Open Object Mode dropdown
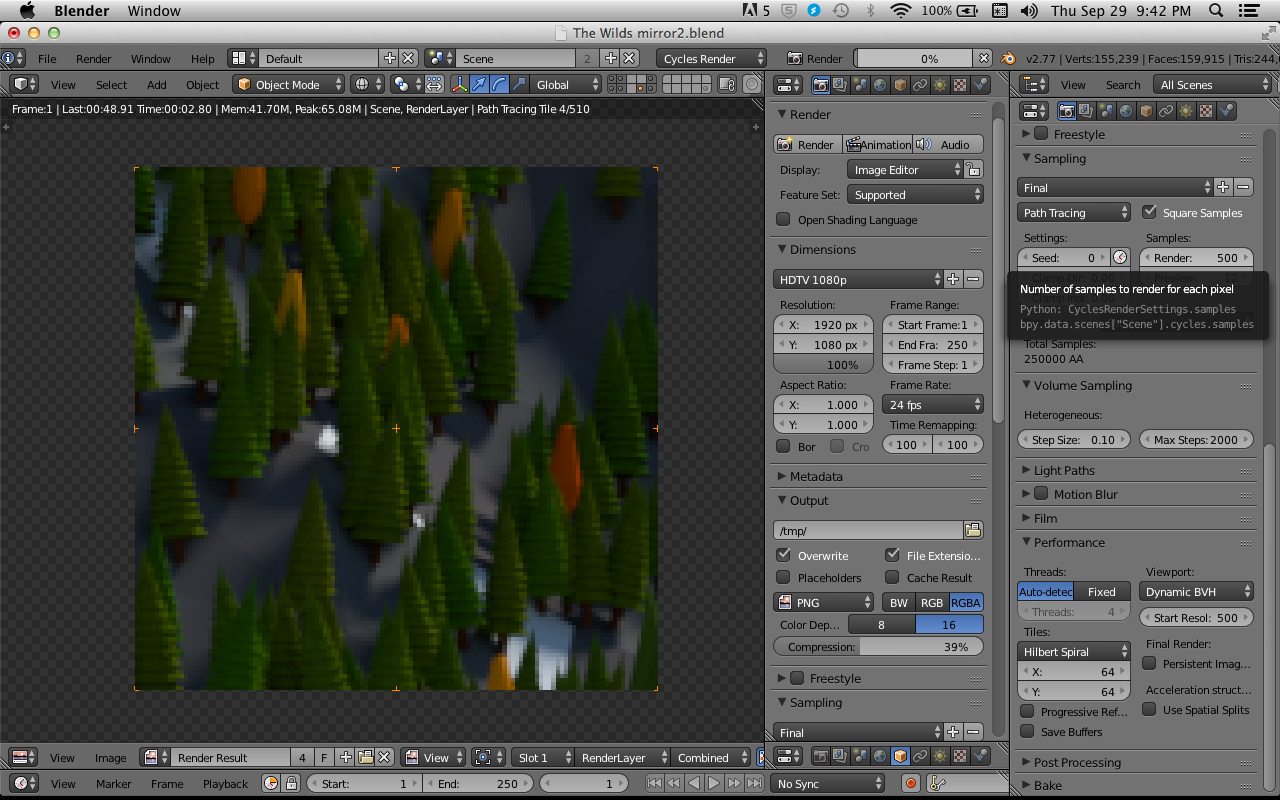 [289, 85]
